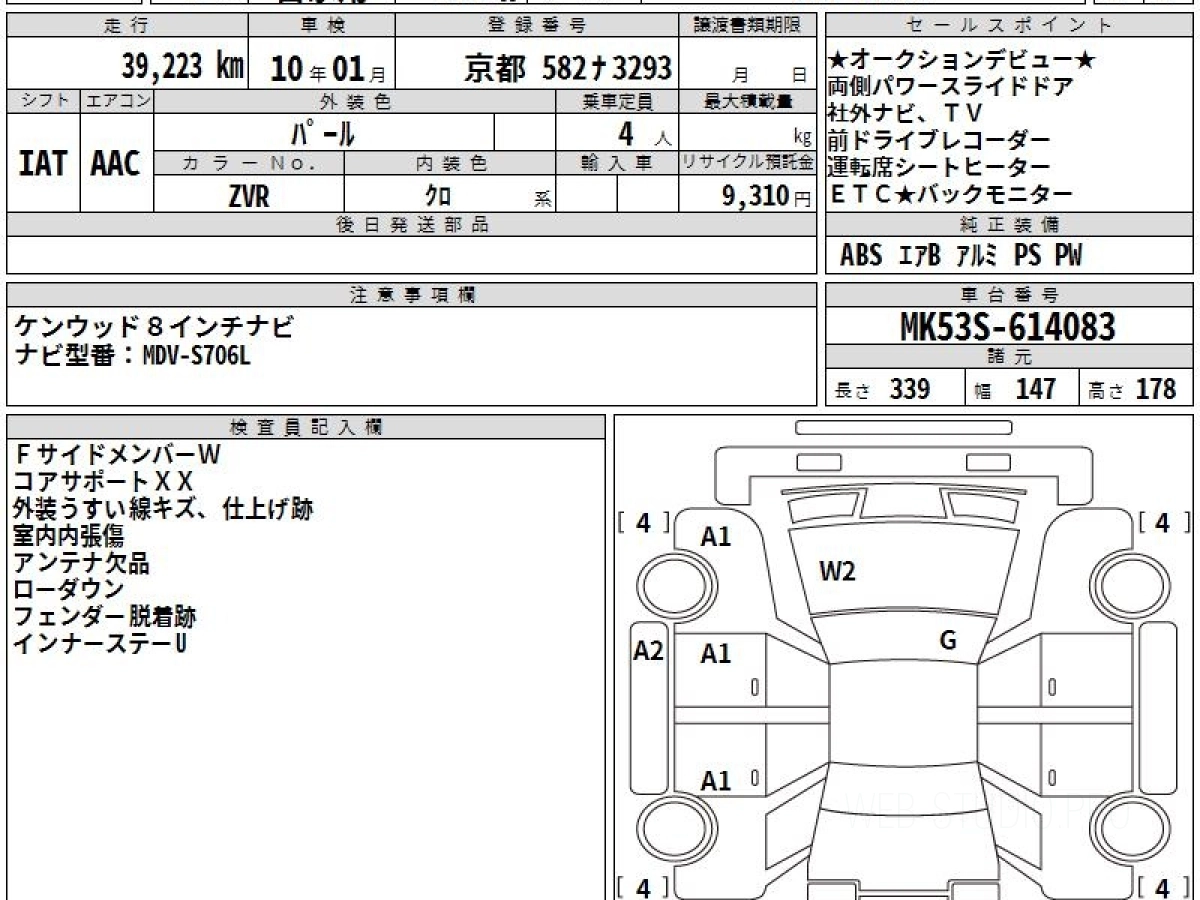Select the アルミ equipment entry
The image size is (1200, 900).
(976, 256)
